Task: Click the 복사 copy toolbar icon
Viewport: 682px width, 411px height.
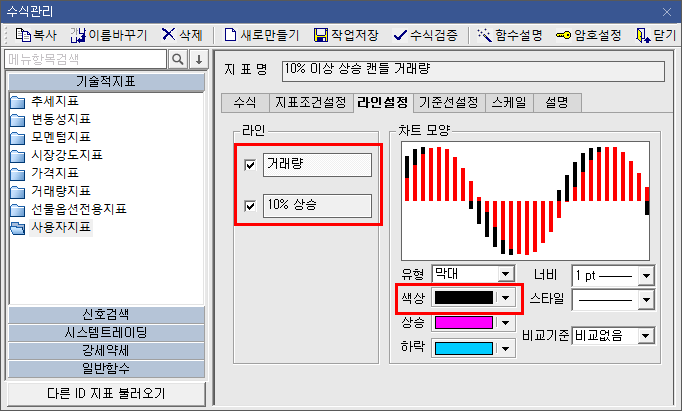Action: (x=23, y=35)
